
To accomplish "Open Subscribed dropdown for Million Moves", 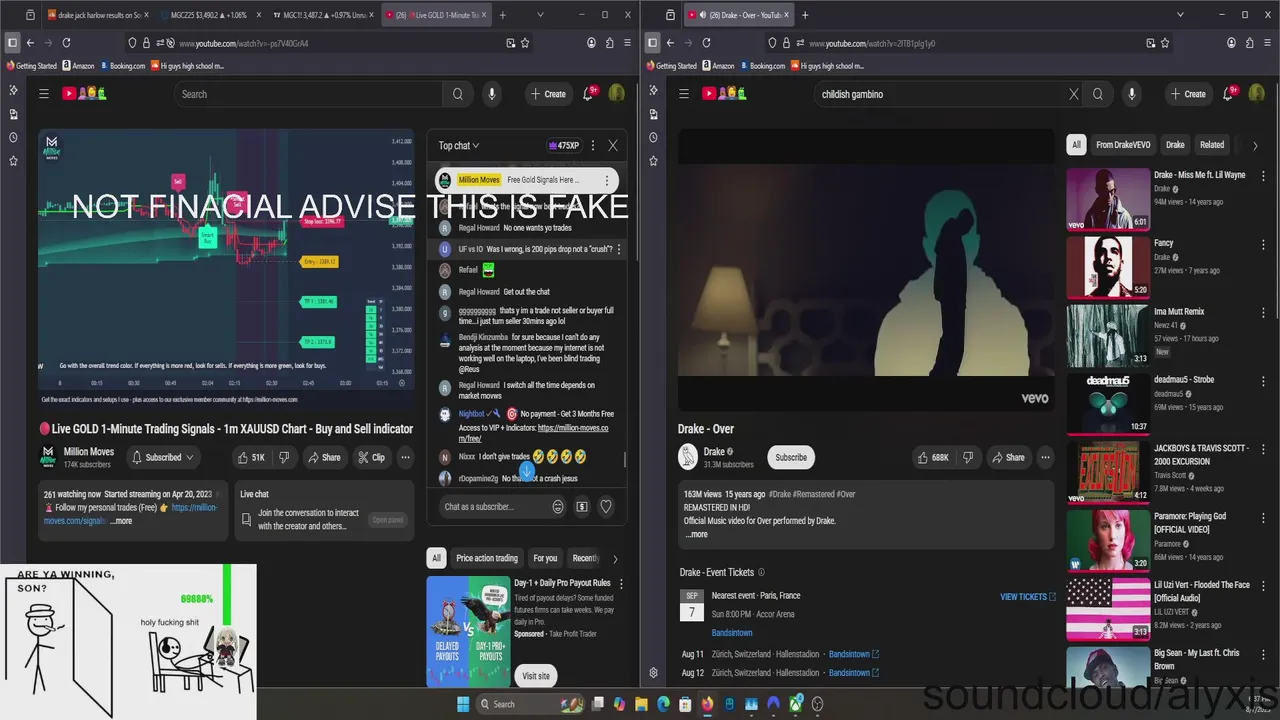I will click(x=163, y=457).
